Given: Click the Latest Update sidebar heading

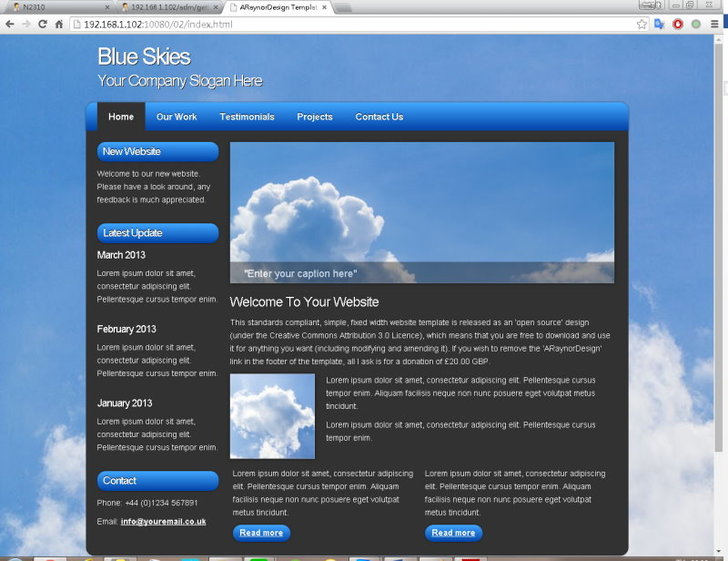Looking at the screenshot, I should click(158, 233).
